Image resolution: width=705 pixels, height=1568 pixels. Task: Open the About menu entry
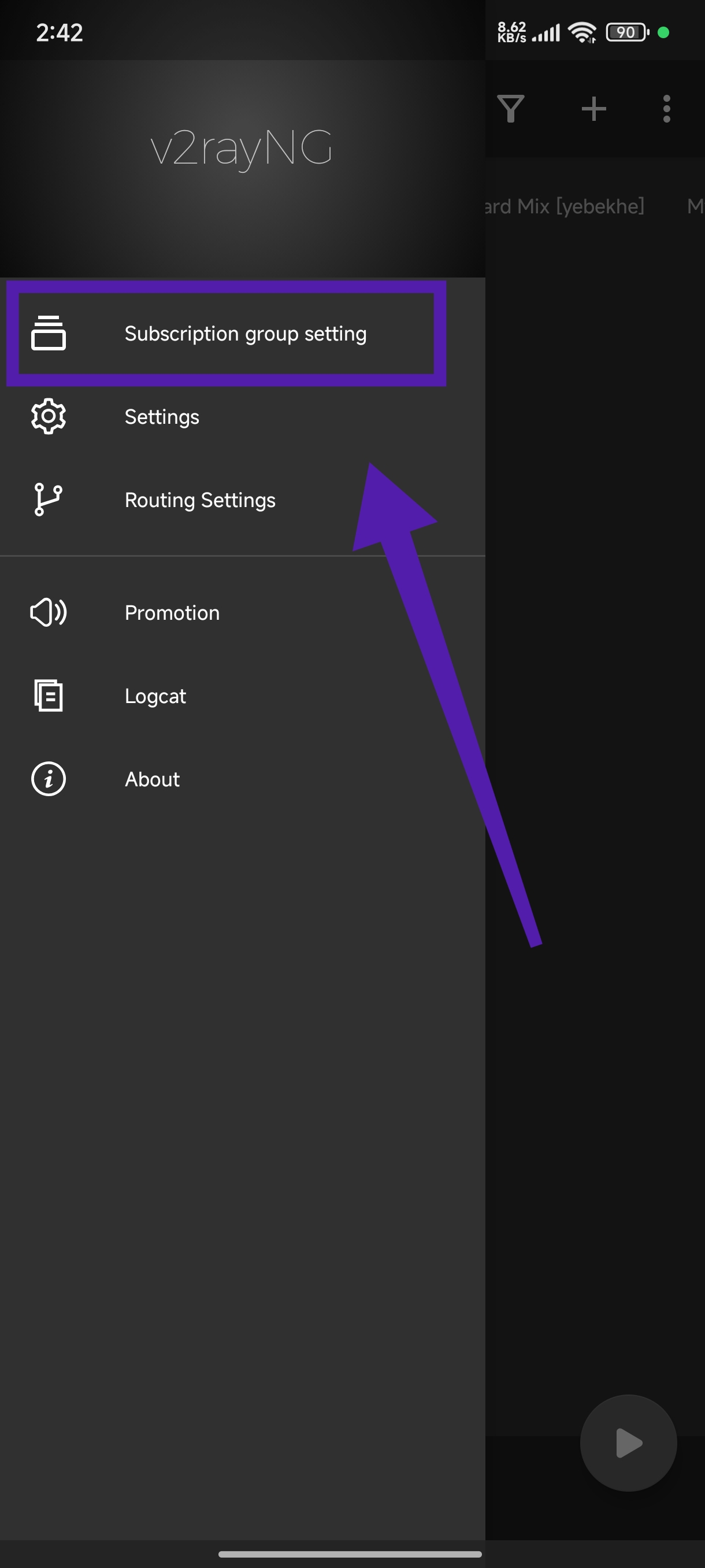[242, 779]
